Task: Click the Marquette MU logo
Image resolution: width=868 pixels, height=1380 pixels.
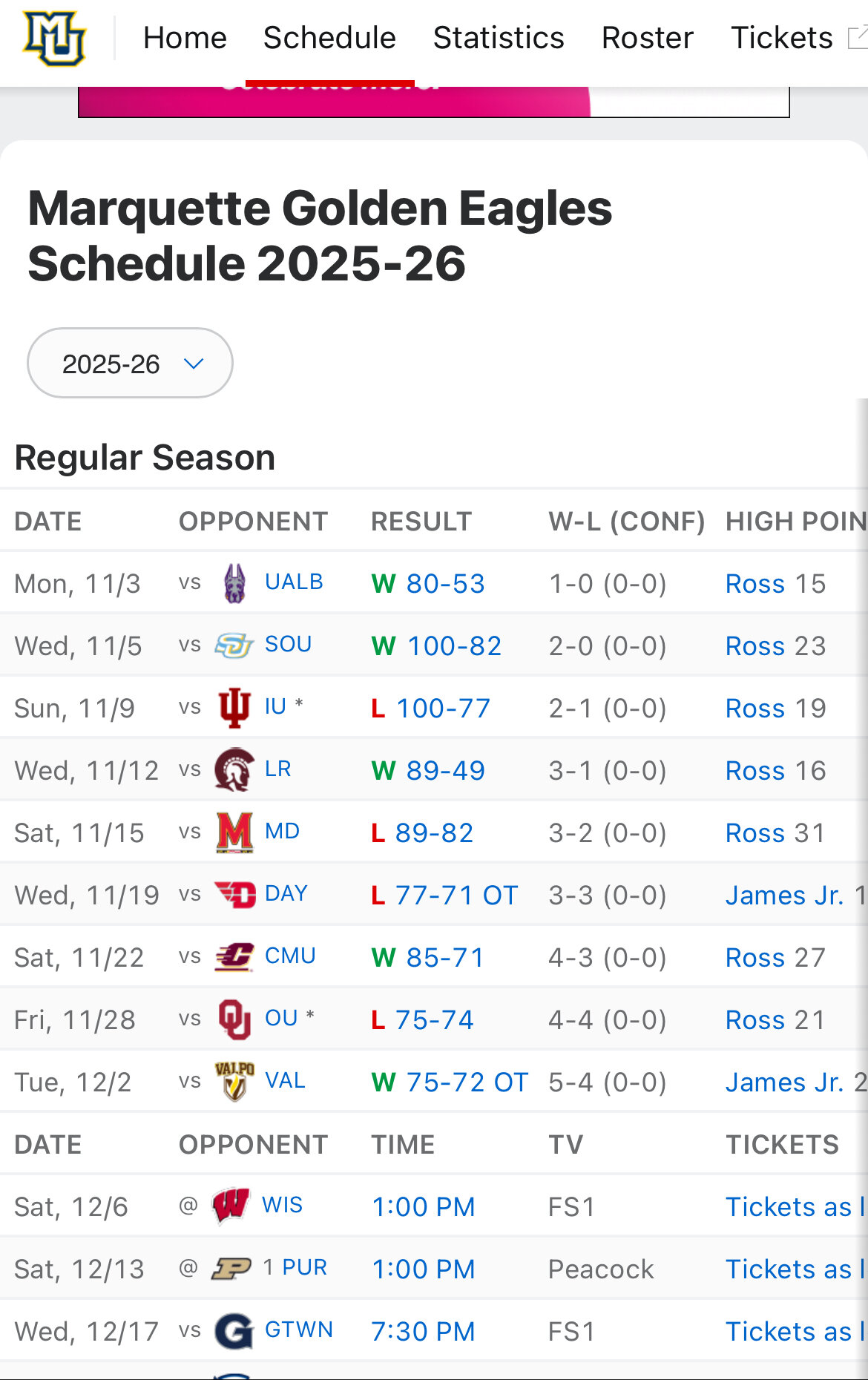Action: click(54, 39)
